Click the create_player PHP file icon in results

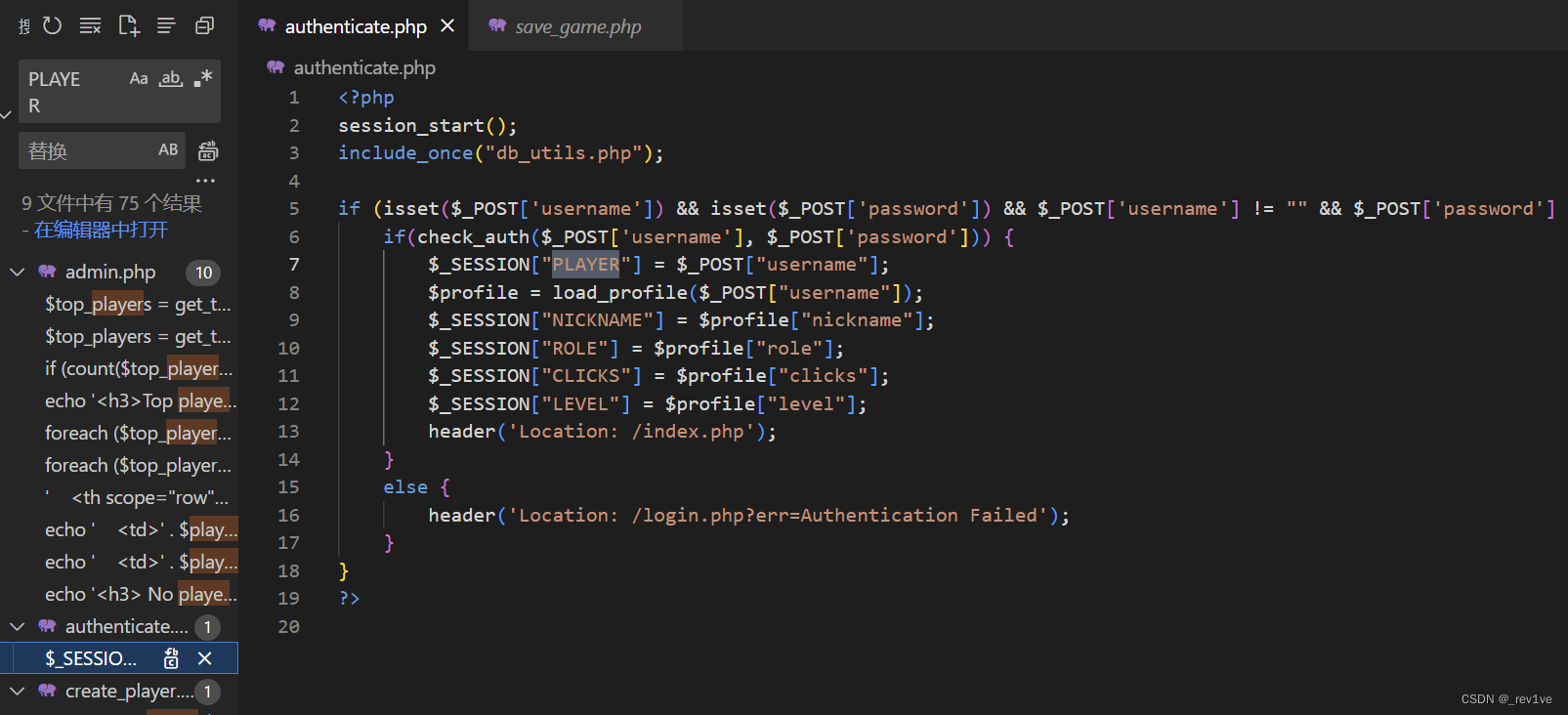point(47,691)
